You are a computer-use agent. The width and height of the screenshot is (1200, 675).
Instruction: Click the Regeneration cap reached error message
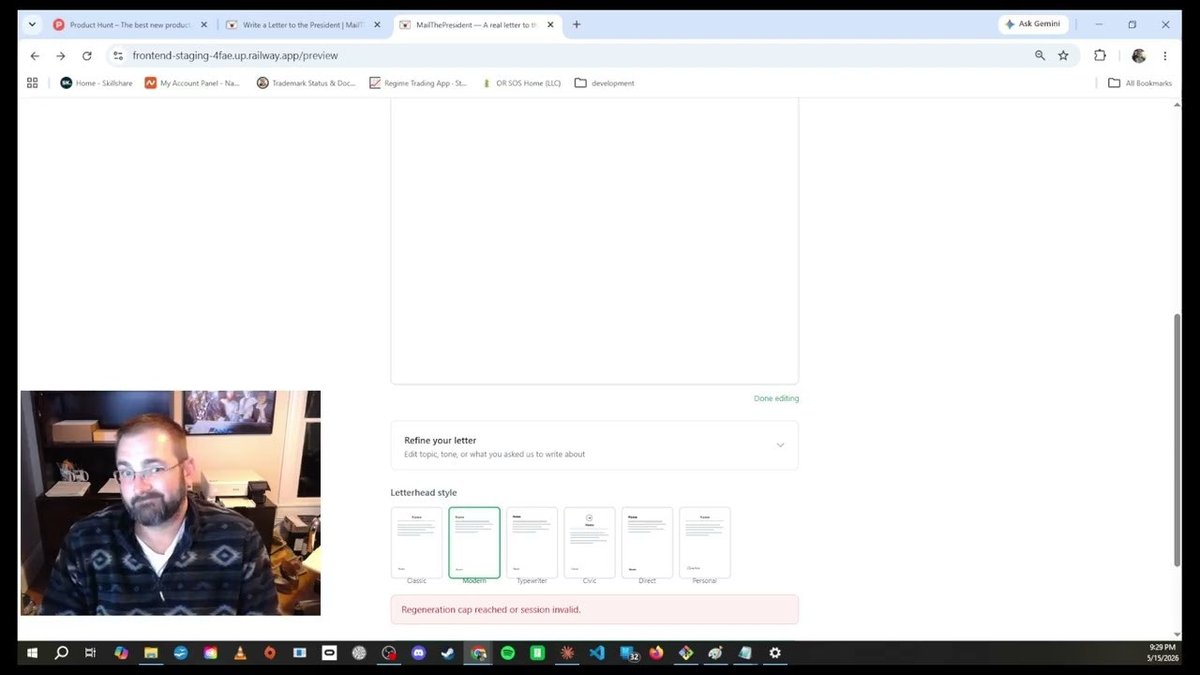point(594,609)
